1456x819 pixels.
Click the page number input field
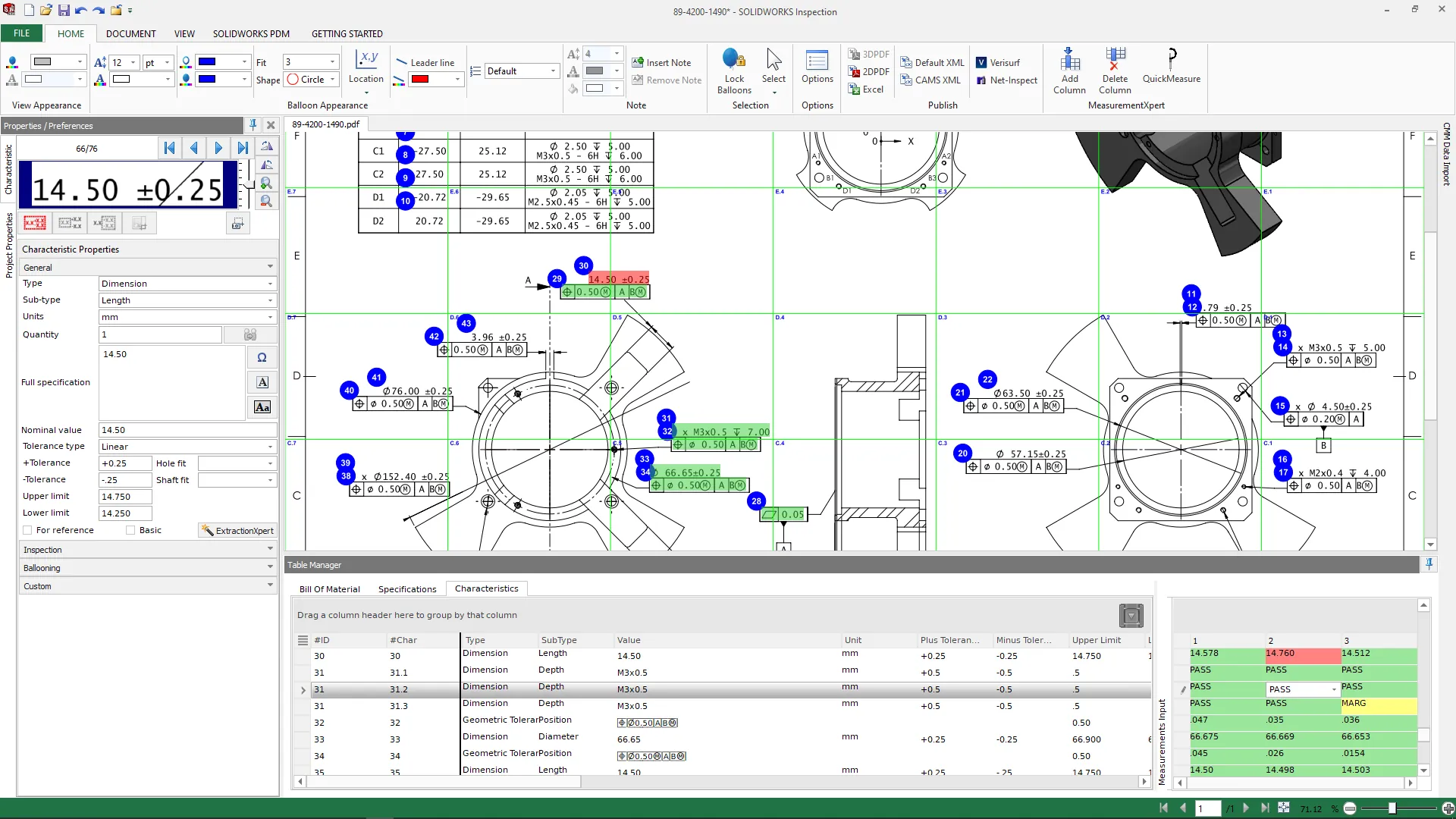(1207, 808)
